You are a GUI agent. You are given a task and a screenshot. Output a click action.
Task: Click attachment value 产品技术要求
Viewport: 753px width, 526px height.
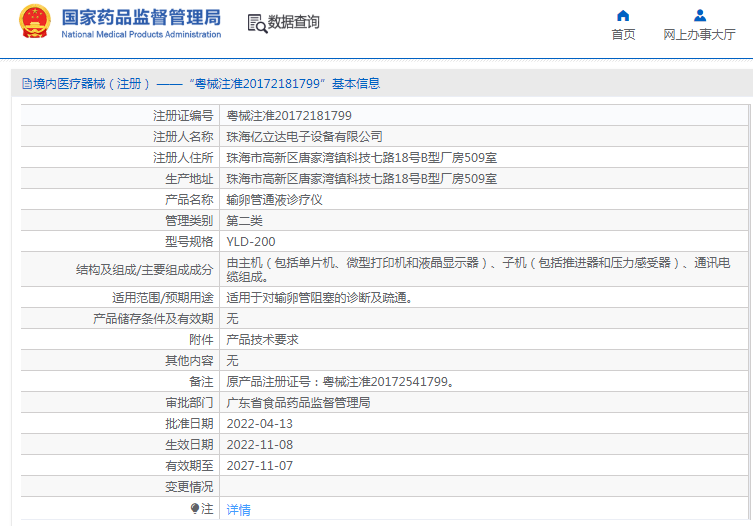click(263, 340)
